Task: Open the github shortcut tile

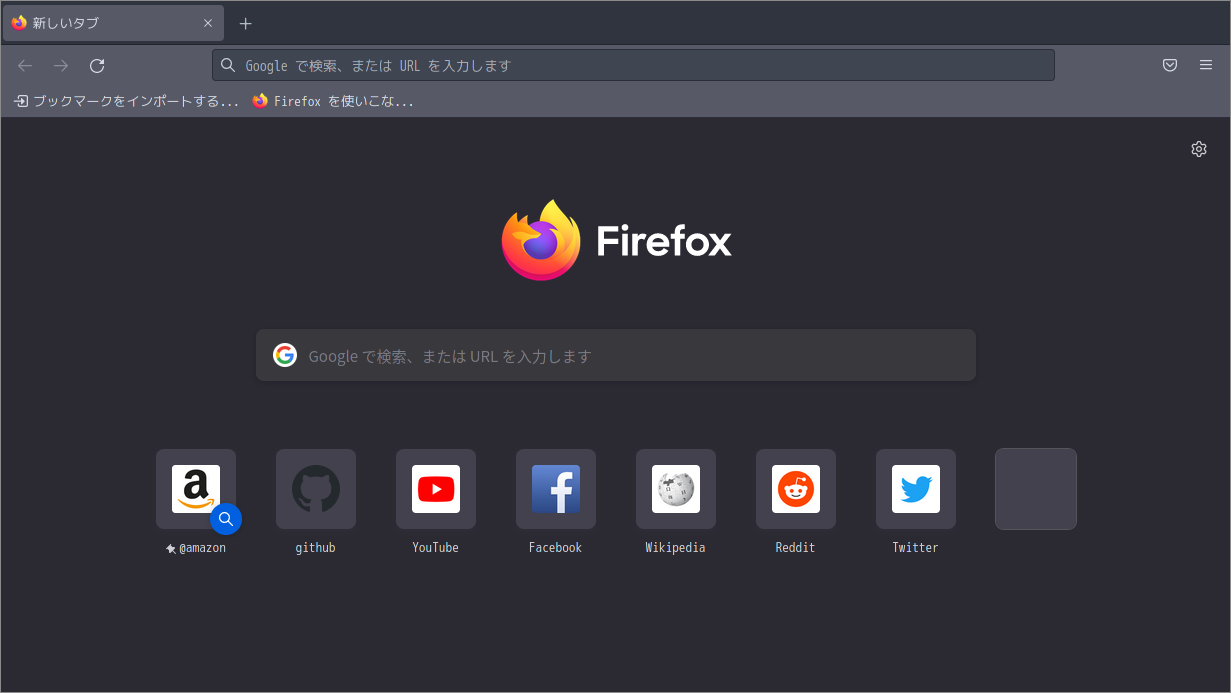Action: (x=316, y=489)
